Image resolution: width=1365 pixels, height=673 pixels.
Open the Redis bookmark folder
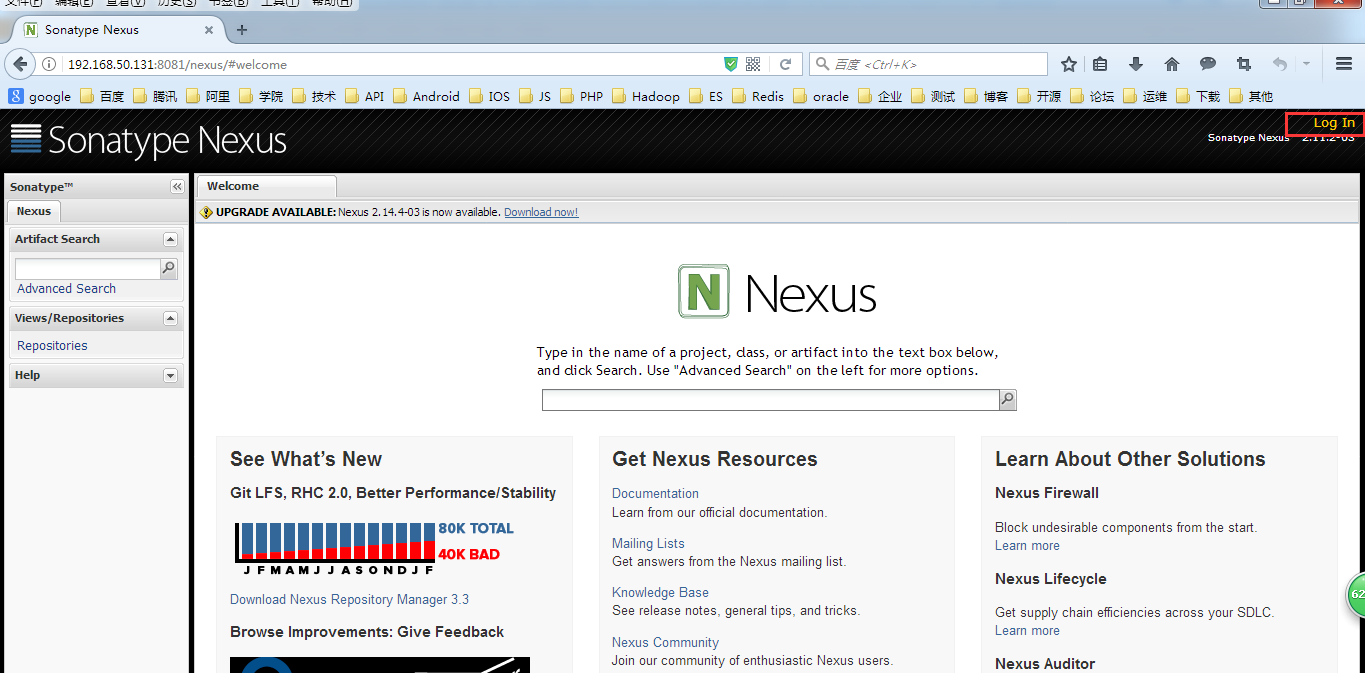(x=758, y=96)
